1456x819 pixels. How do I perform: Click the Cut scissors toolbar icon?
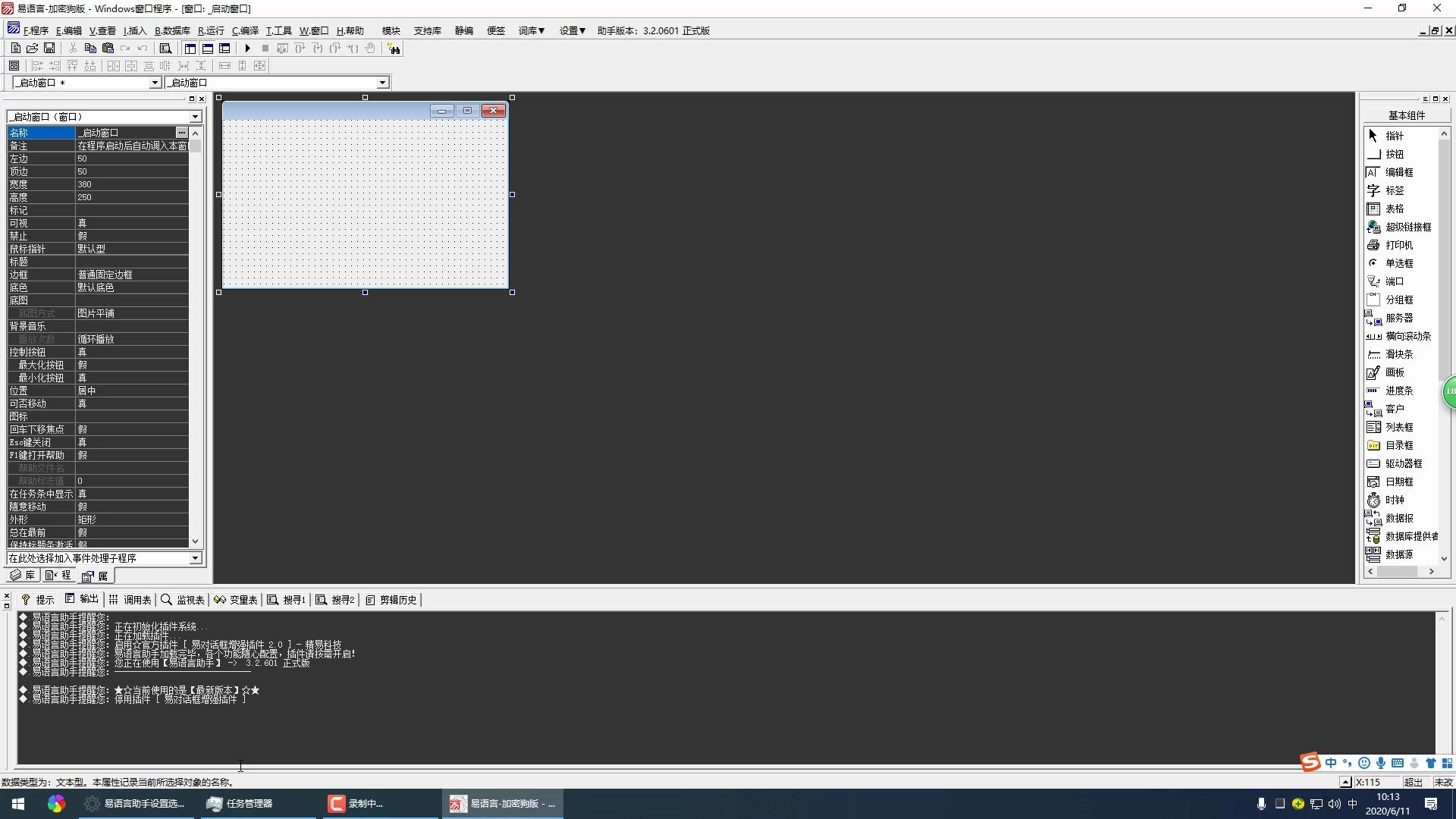(73, 49)
